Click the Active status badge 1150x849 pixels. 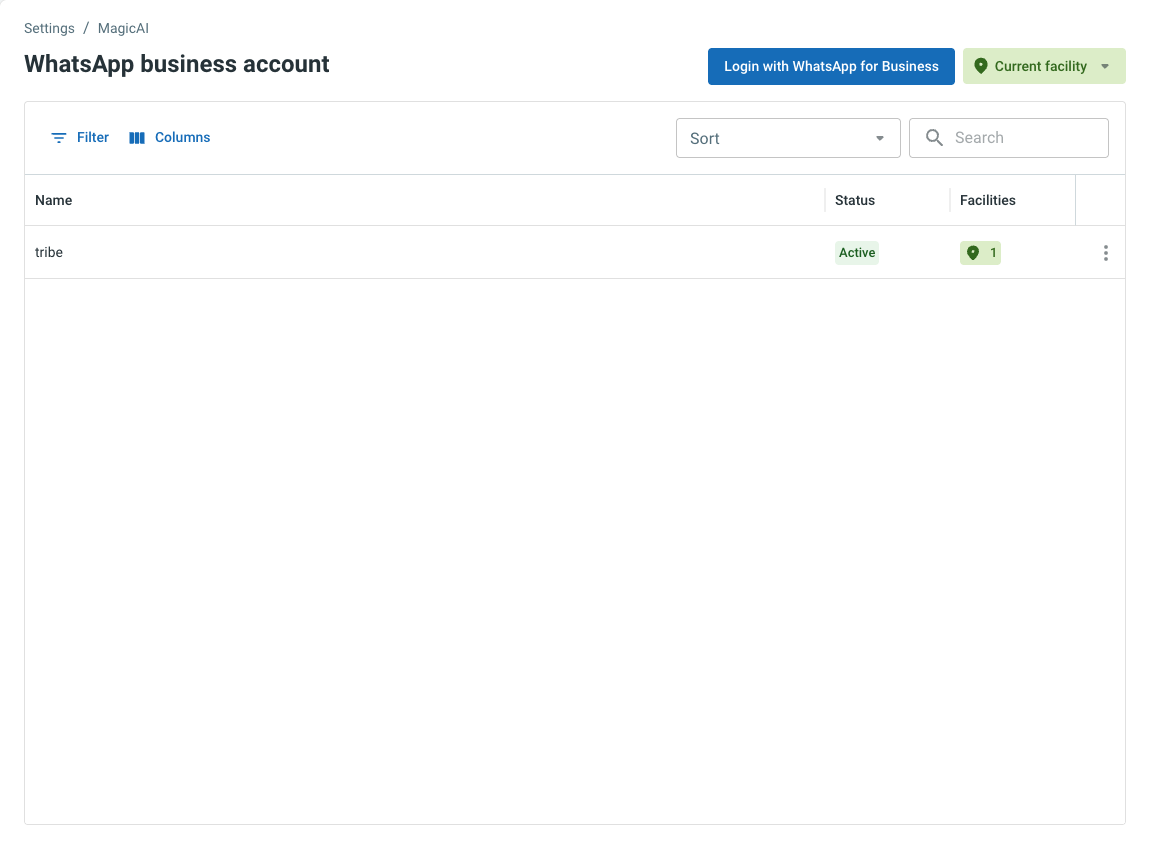tap(857, 253)
